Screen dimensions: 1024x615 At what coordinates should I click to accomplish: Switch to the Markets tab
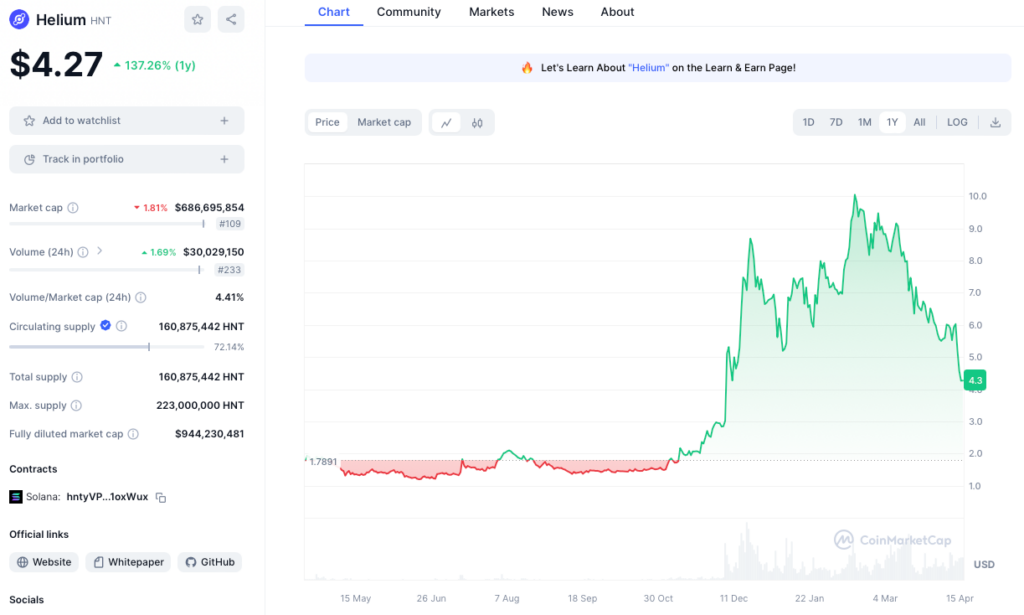(491, 12)
